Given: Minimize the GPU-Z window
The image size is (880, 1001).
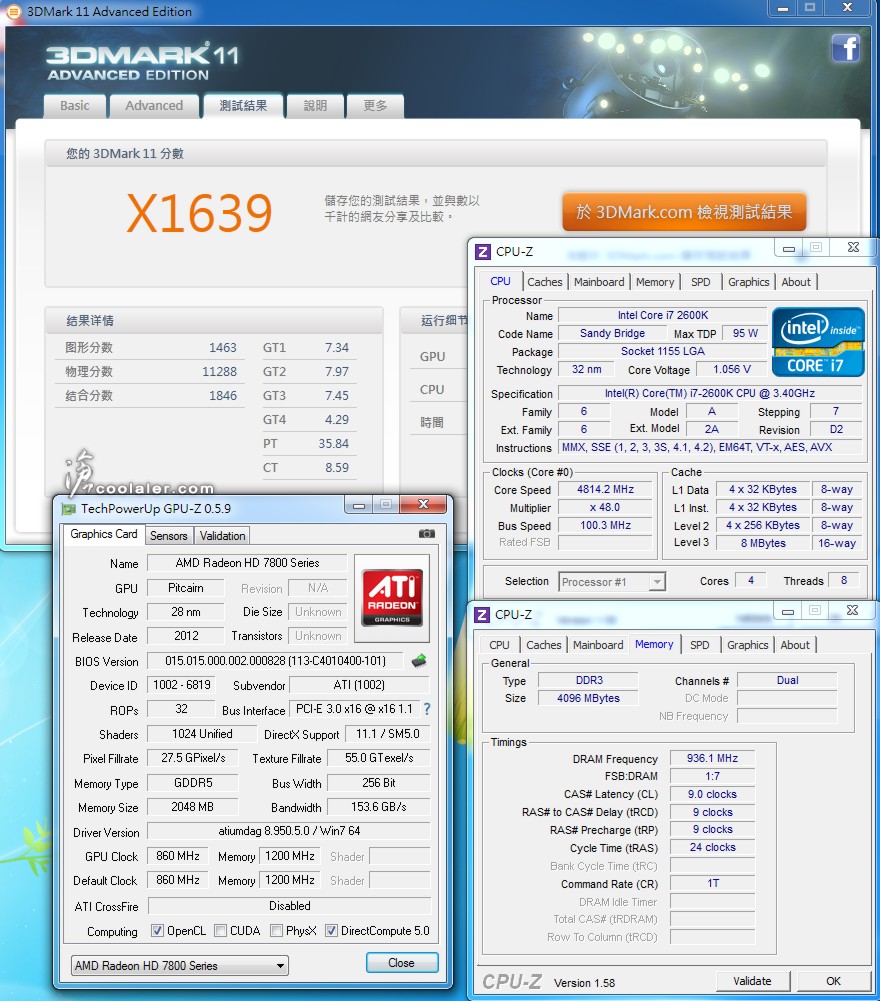Looking at the screenshot, I should coord(359,505).
